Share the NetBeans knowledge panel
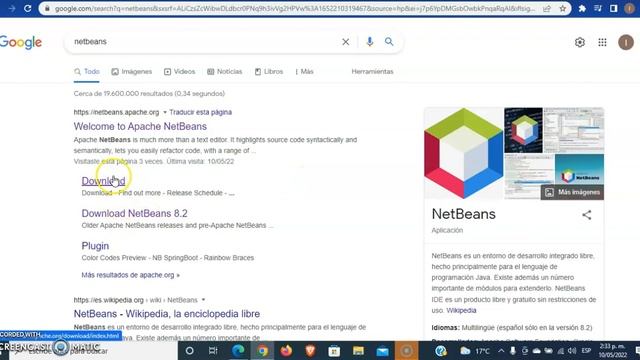 click(x=587, y=215)
